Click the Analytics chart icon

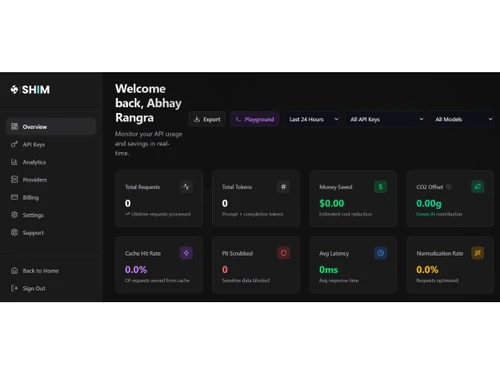[14, 162]
